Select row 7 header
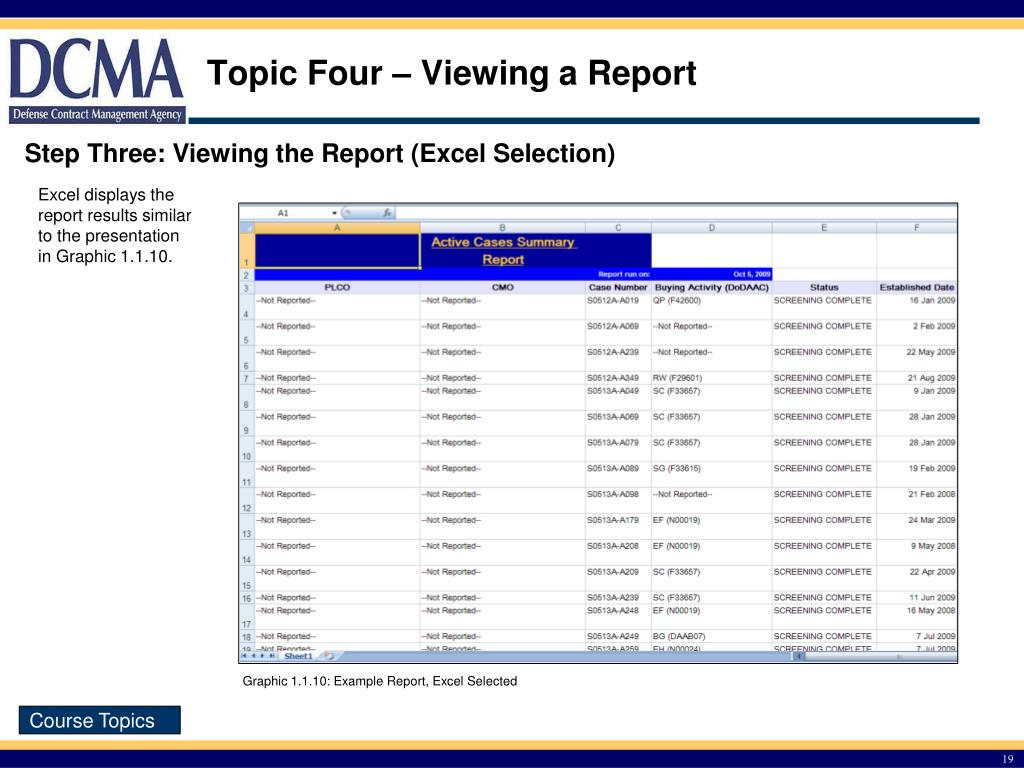 247,378
